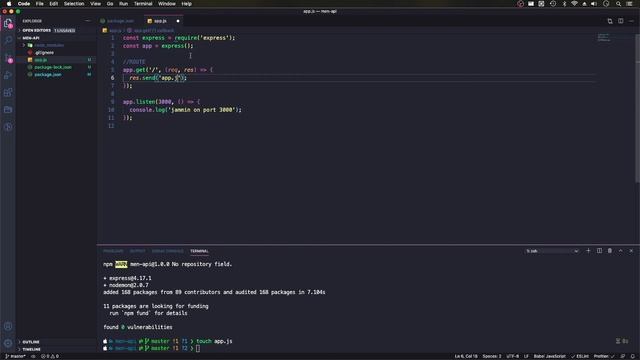
Task: Split the terminal panel
Action: (599, 251)
